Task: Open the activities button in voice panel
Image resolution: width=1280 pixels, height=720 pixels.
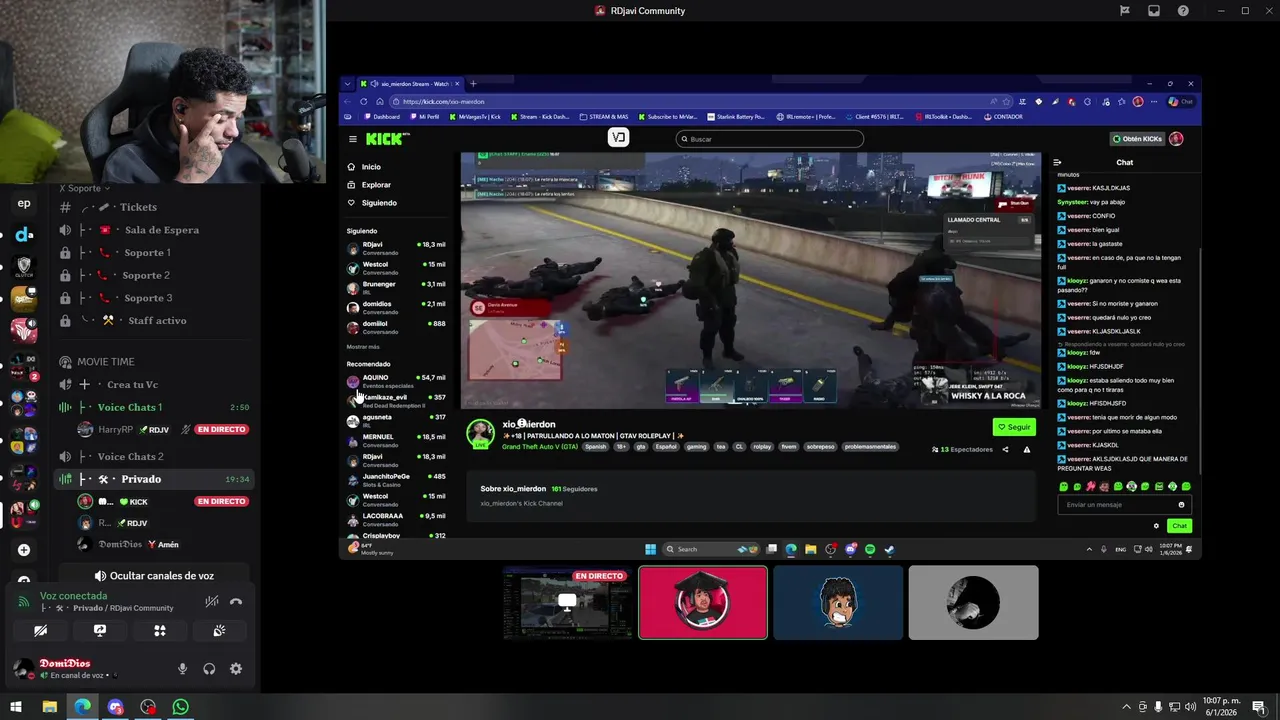Action: coord(160,631)
